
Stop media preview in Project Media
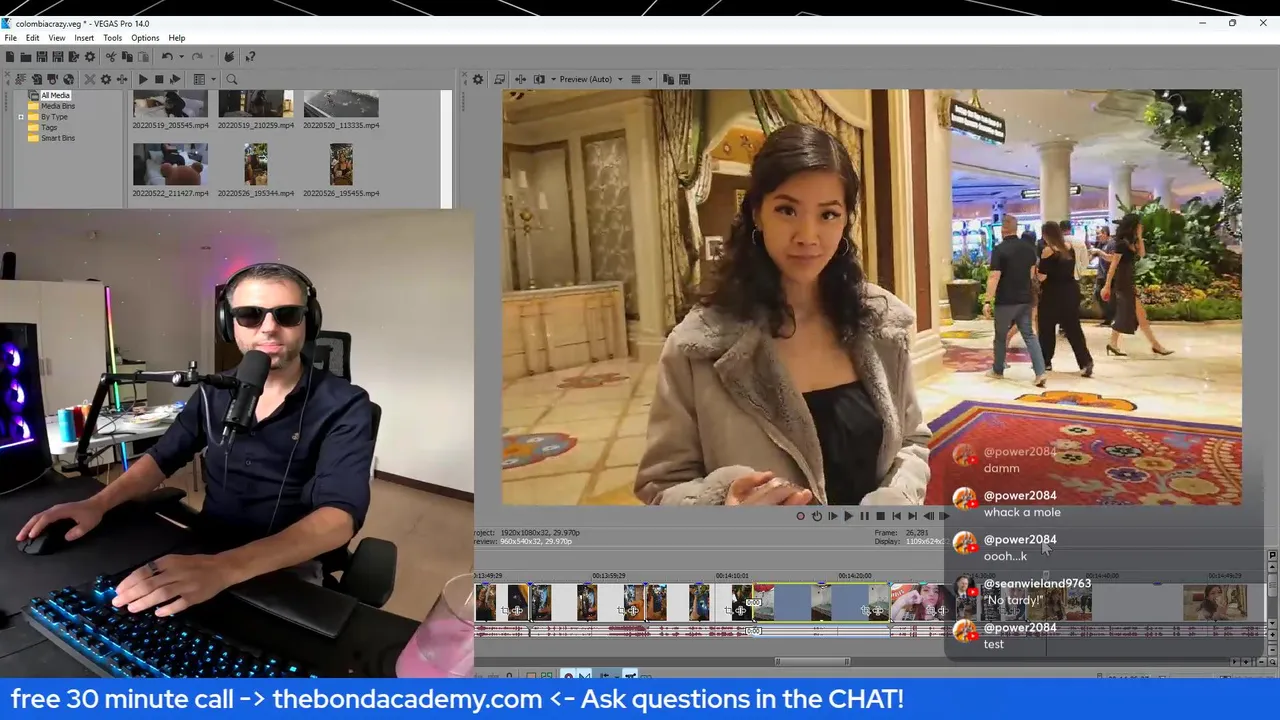pyautogui.click(x=159, y=79)
